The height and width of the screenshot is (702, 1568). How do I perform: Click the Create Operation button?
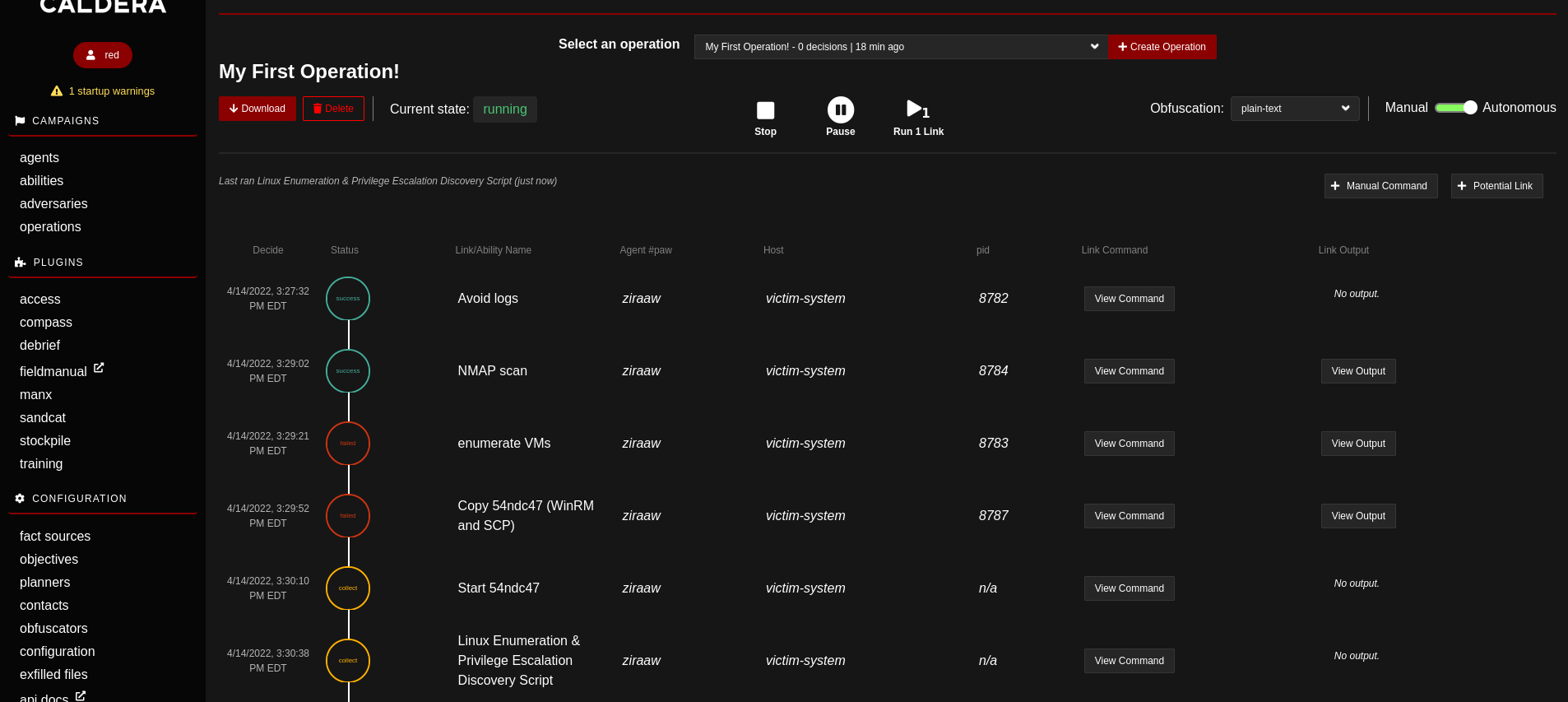point(1162,47)
